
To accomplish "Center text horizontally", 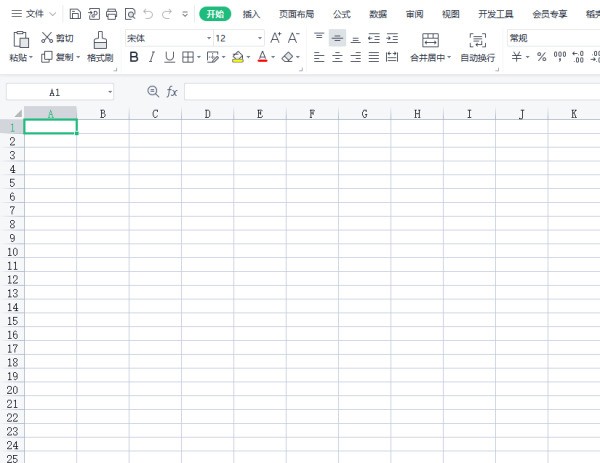I will (x=337, y=57).
